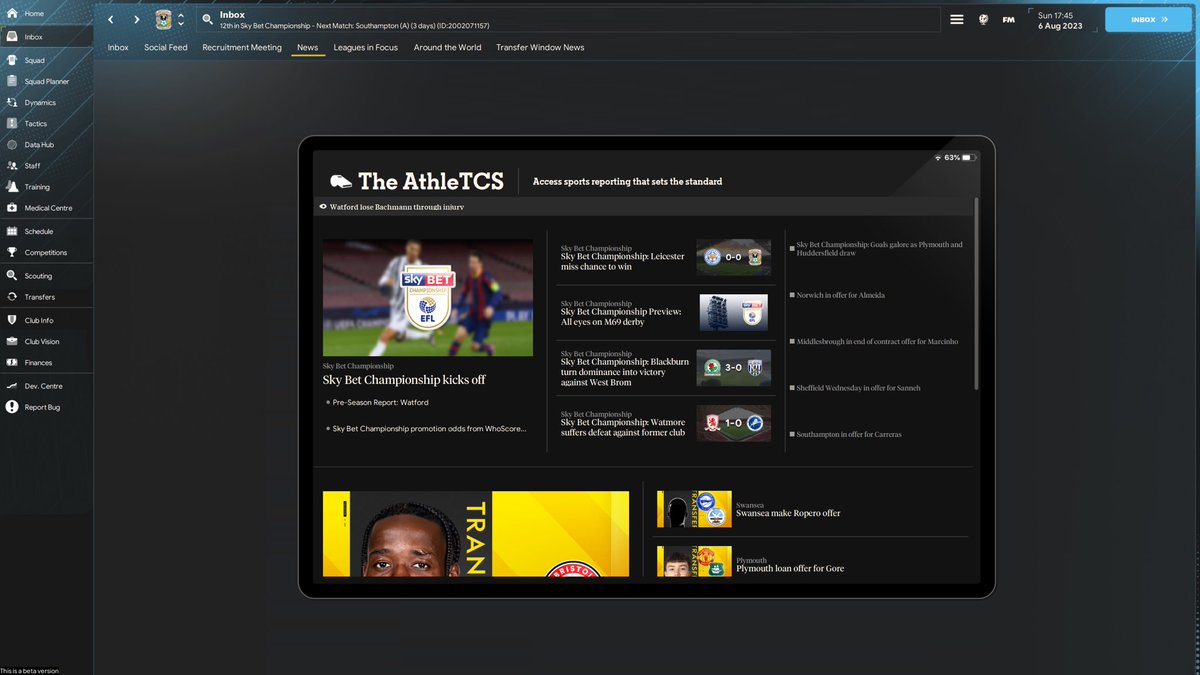Switch to the Inbox tab
This screenshot has width=1200, height=675.
(x=118, y=47)
